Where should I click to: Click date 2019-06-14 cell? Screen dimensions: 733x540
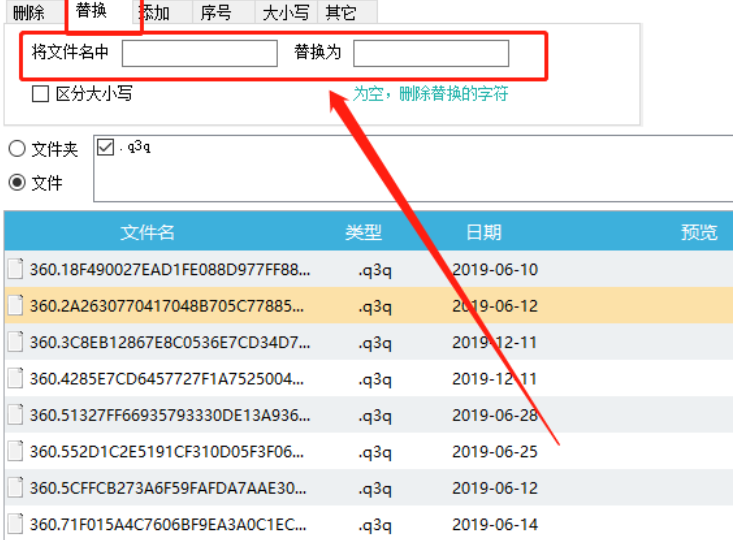tap(495, 525)
